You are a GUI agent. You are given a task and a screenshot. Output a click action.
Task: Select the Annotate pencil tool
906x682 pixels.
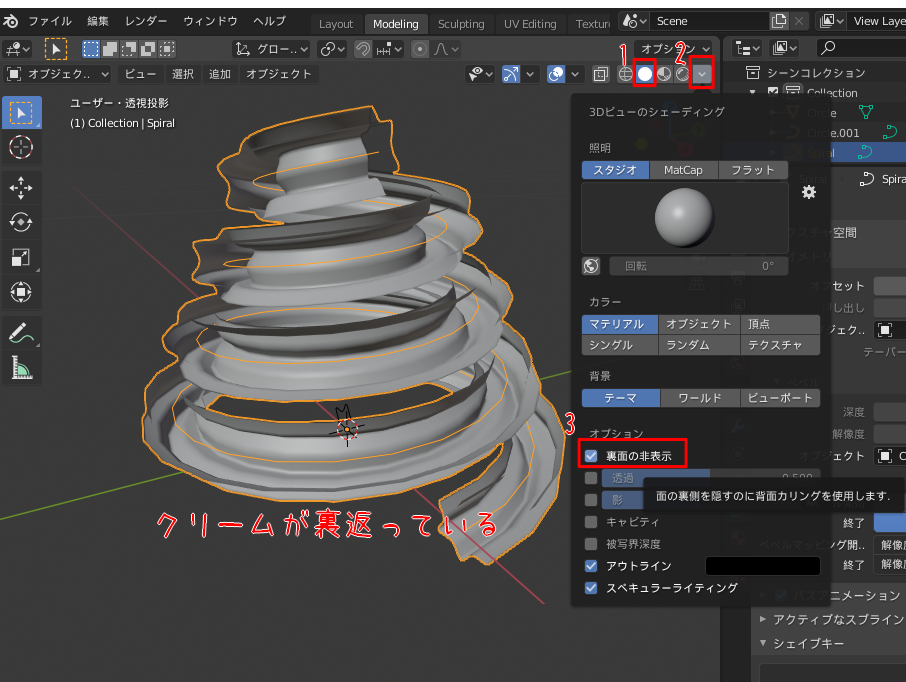coord(21,333)
